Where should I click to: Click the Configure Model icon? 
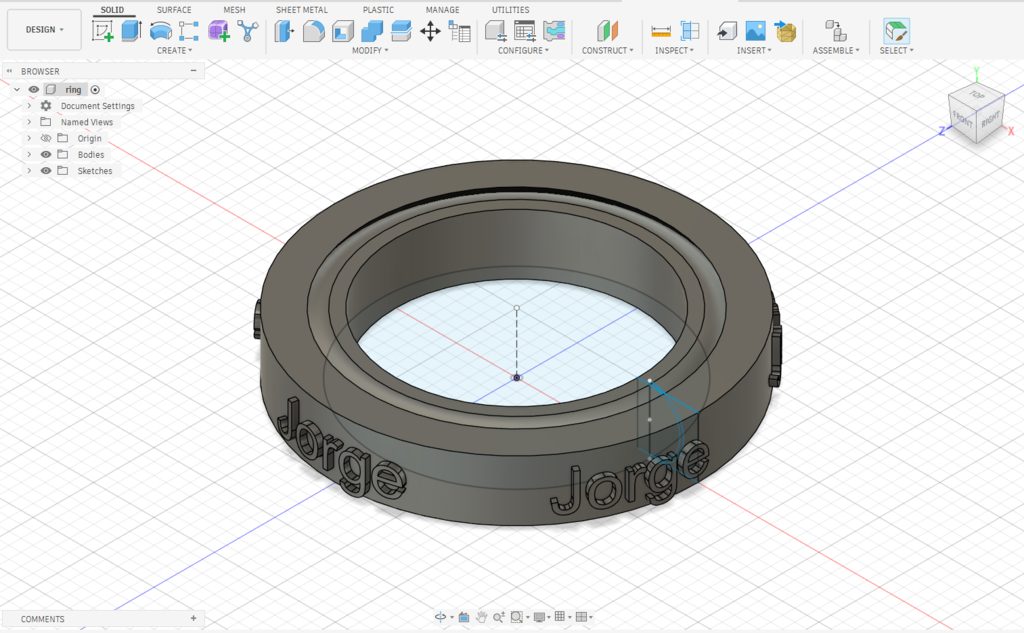(x=496, y=31)
